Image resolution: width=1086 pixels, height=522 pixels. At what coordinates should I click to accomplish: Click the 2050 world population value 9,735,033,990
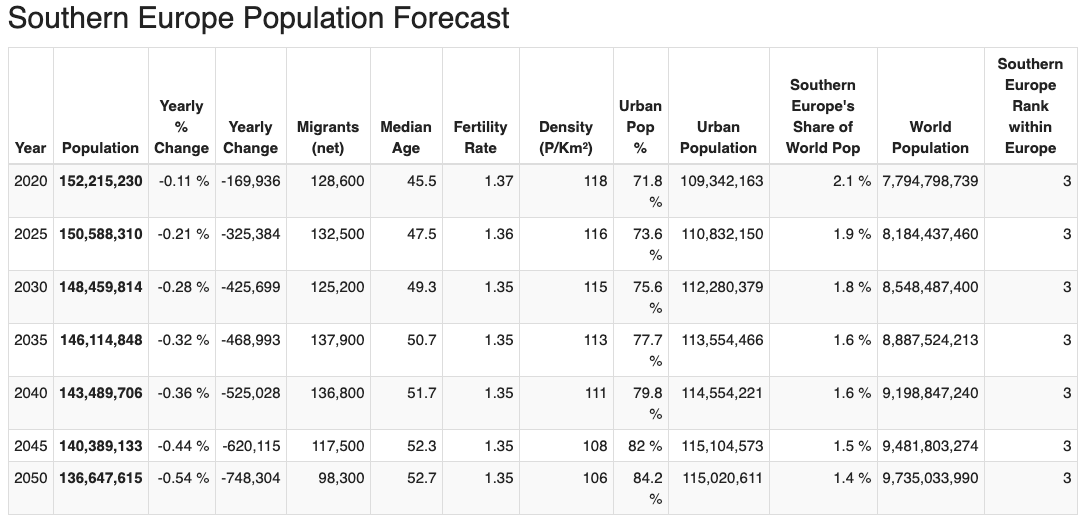point(929,478)
